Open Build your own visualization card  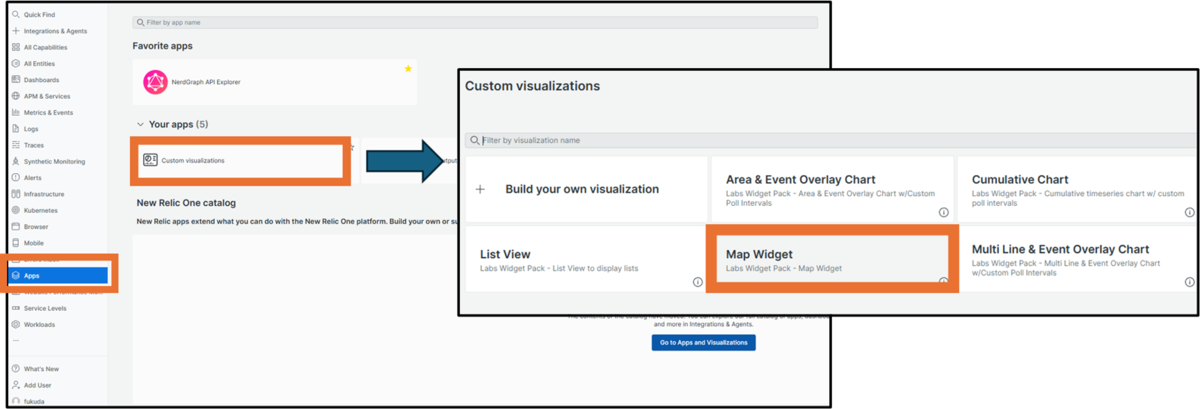pyautogui.click(x=586, y=189)
